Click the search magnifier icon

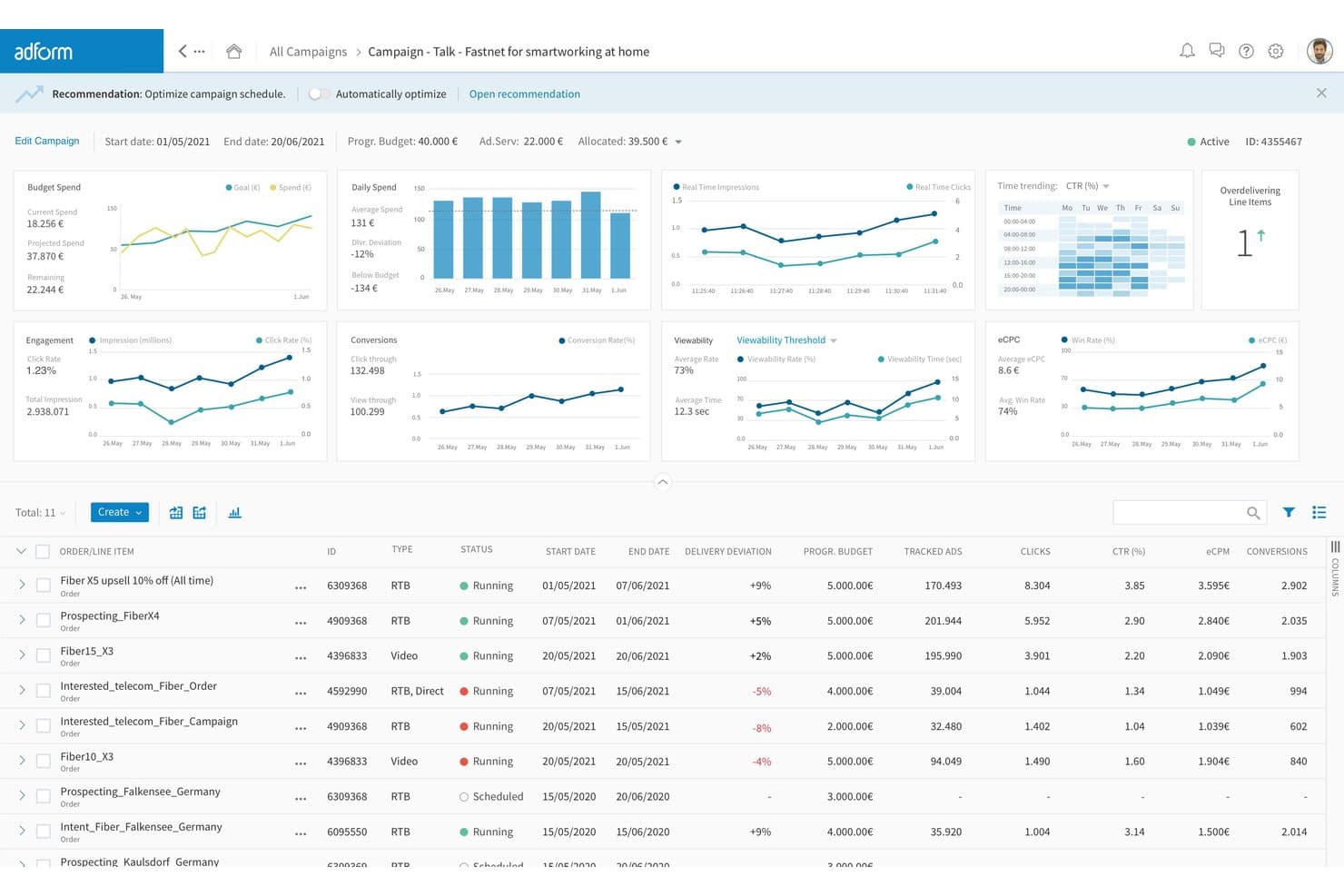1253,513
